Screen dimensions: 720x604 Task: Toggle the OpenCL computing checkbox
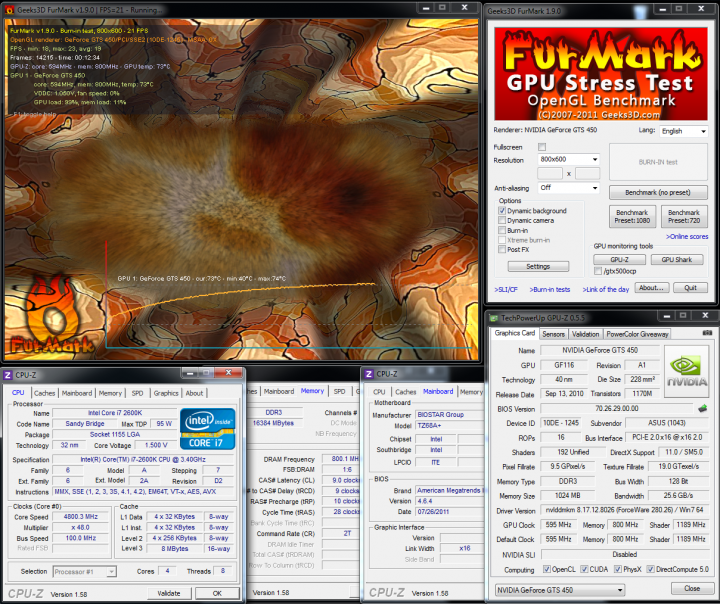click(x=546, y=569)
